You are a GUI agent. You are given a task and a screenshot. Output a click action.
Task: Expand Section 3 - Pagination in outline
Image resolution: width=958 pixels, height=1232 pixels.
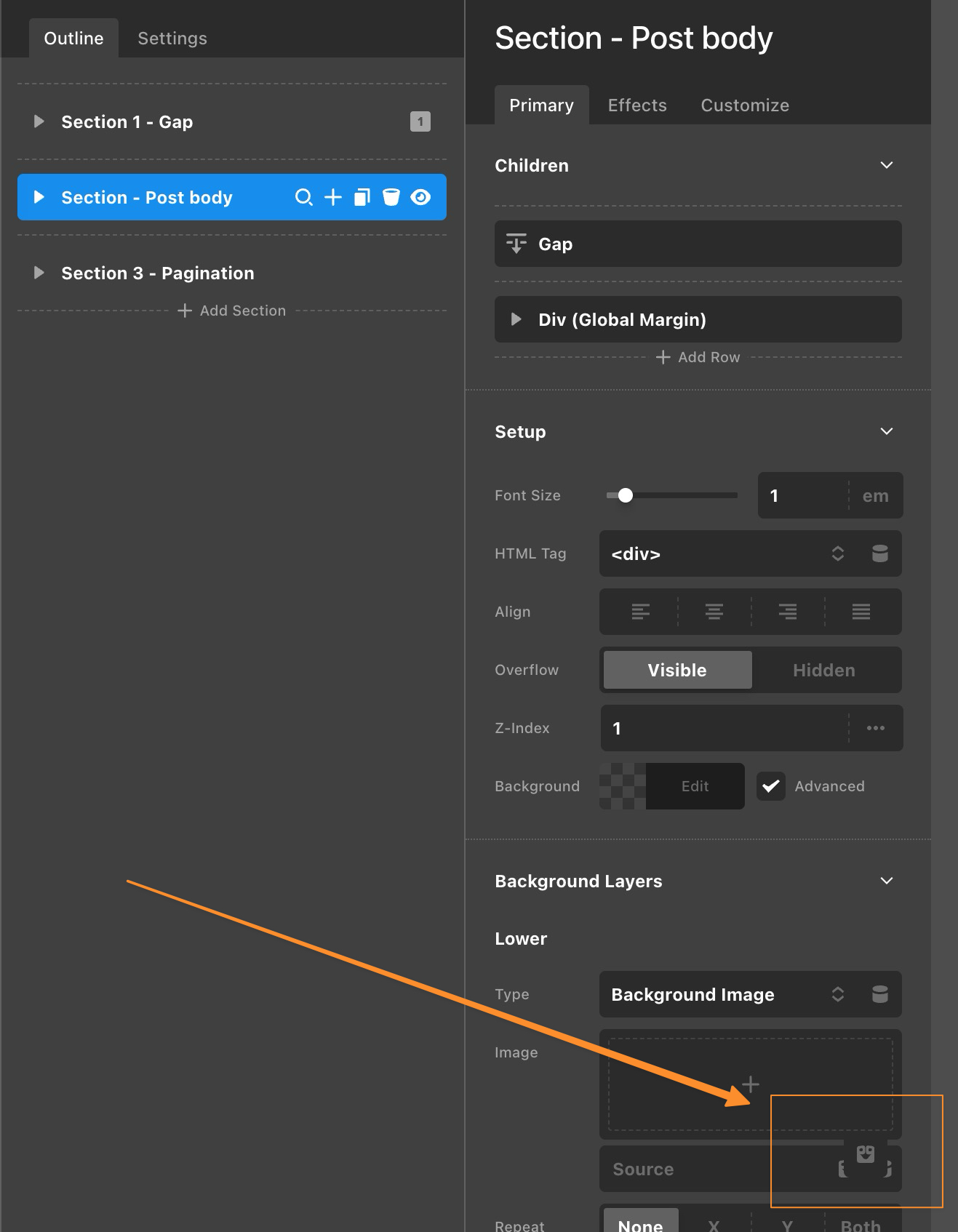[x=39, y=273]
